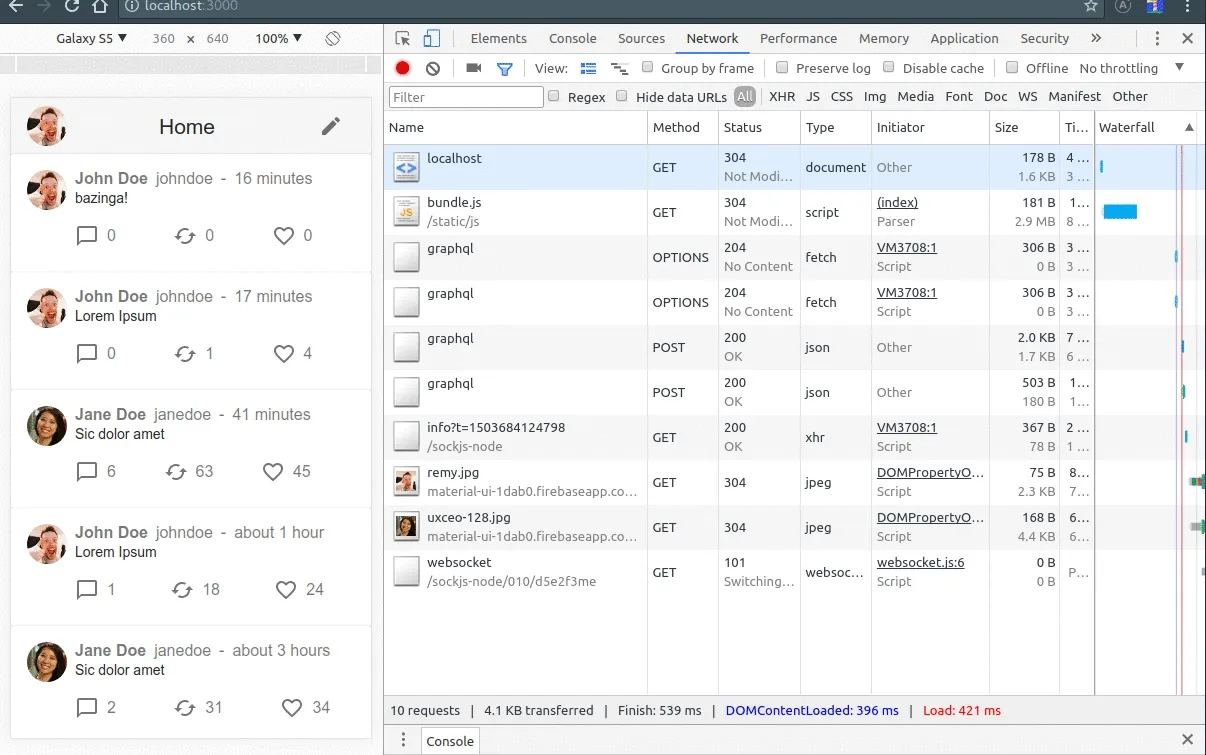Image resolution: width=1206 pixels, height=755 pixels.
Task: Click the pencil compose icon beside Home
Action: [x=331, y=126]
